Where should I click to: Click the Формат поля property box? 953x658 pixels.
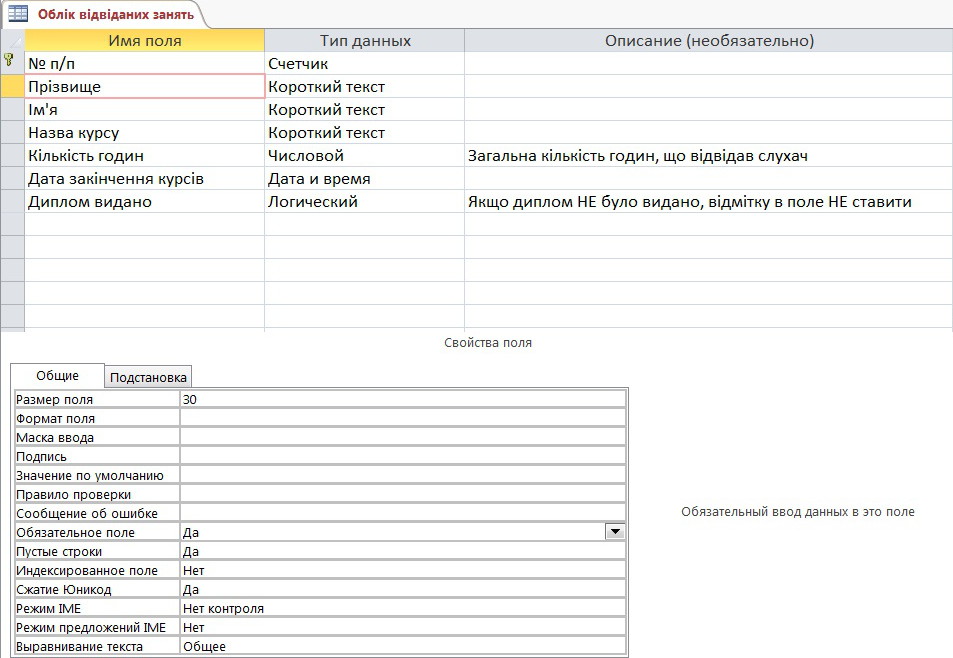(x=402, y=418)
